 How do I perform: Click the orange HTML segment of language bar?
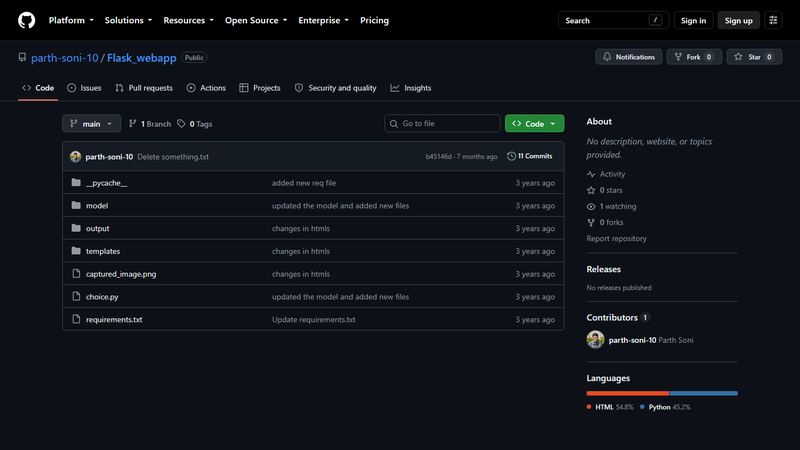click(628, 393)
